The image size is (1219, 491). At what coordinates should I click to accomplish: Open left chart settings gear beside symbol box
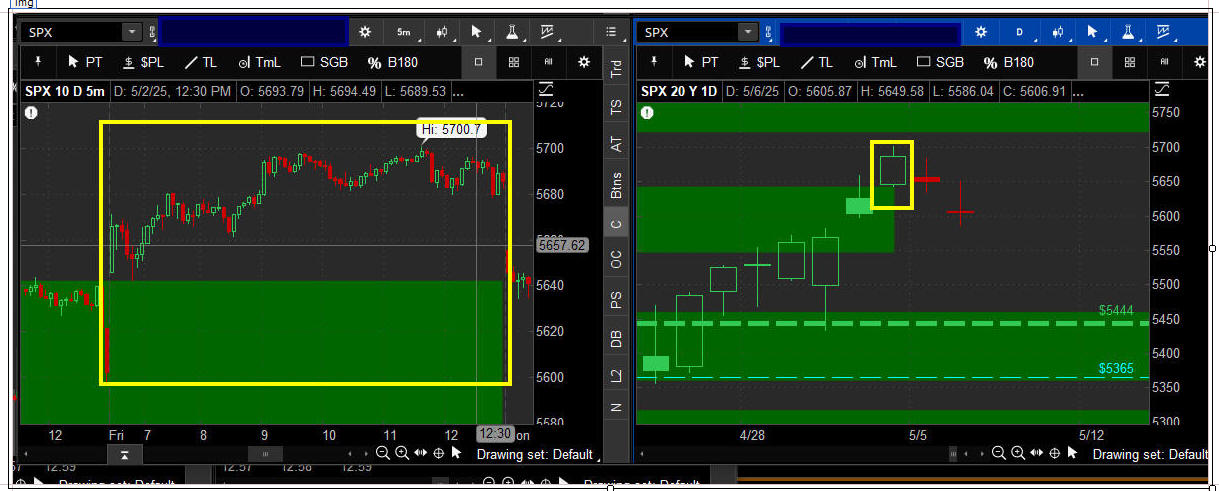tap(365, 32)
